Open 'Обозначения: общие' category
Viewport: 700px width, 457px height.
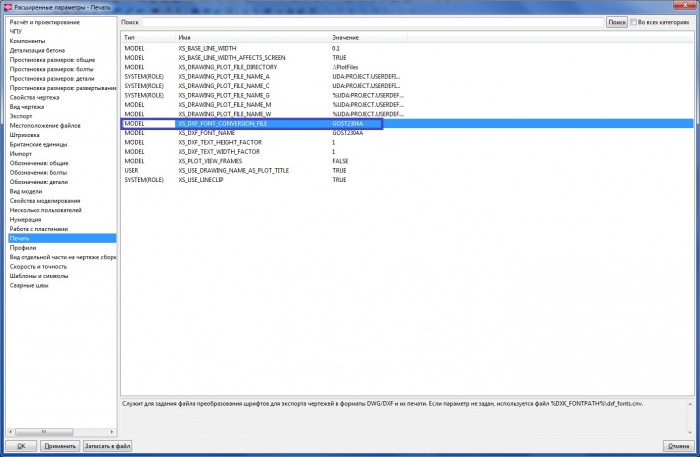pos(39,163)
